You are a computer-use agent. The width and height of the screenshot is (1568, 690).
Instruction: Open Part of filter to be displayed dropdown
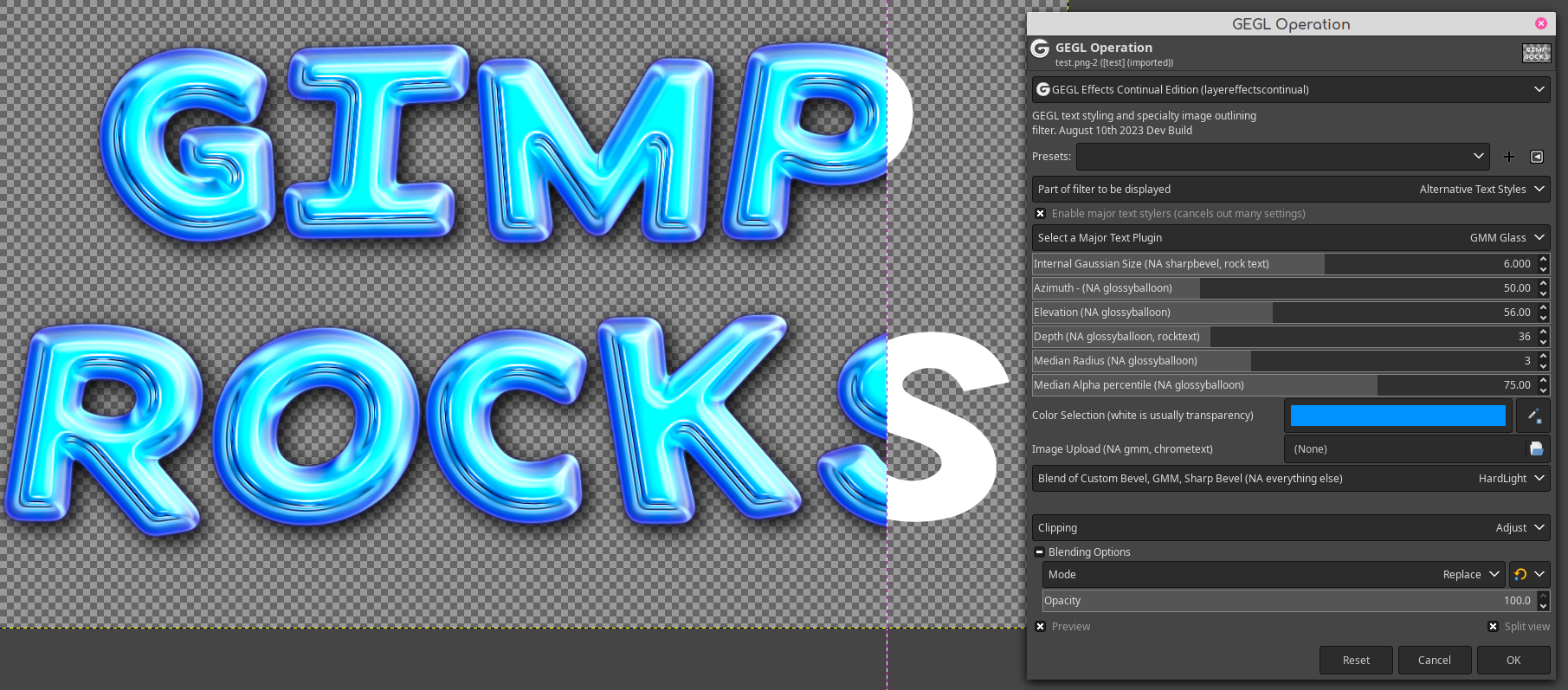[x=1291, y=189]
